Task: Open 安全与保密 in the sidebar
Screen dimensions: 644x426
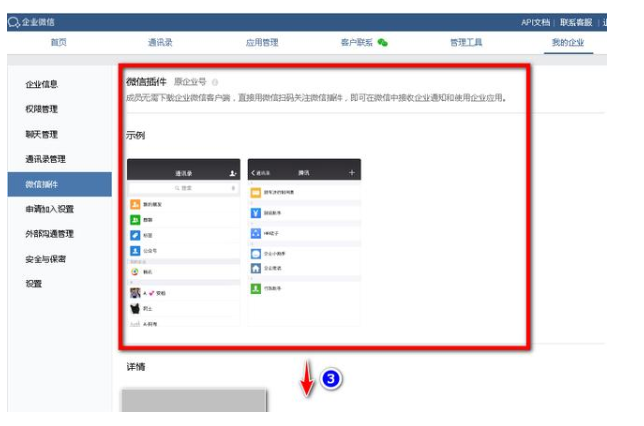Action: click(46, 259)
